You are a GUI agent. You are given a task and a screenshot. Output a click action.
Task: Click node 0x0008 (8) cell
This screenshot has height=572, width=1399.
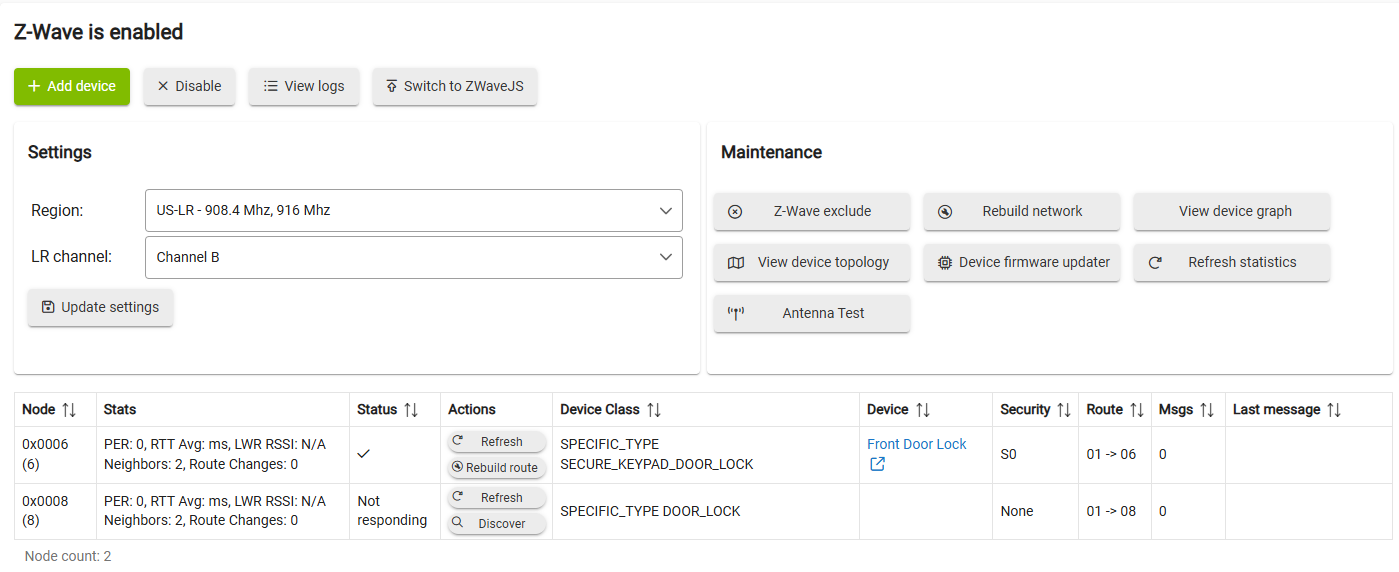click(57, 511)
